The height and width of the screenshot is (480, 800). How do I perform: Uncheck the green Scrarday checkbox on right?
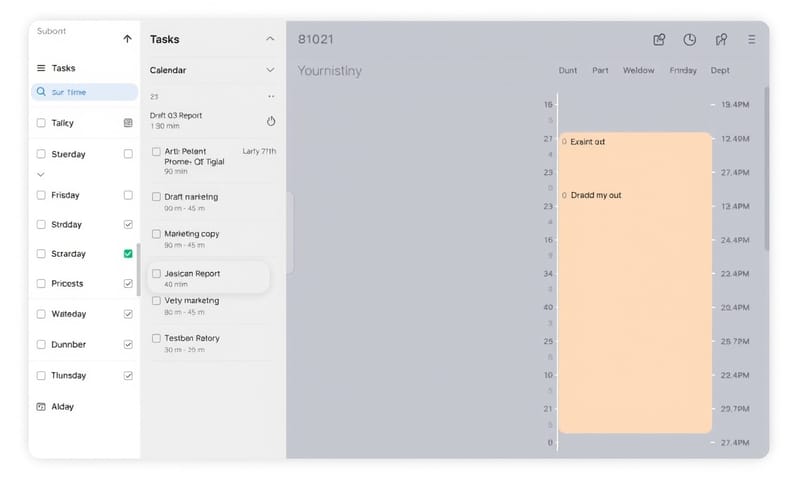(128, 254)
